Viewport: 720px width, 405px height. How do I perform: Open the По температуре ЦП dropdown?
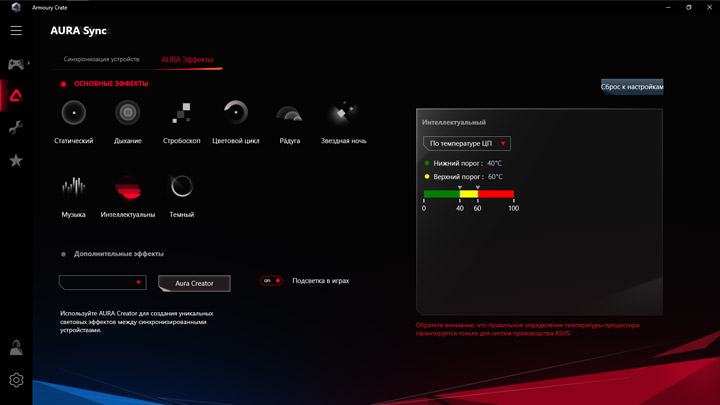click(x=467, y=143)
